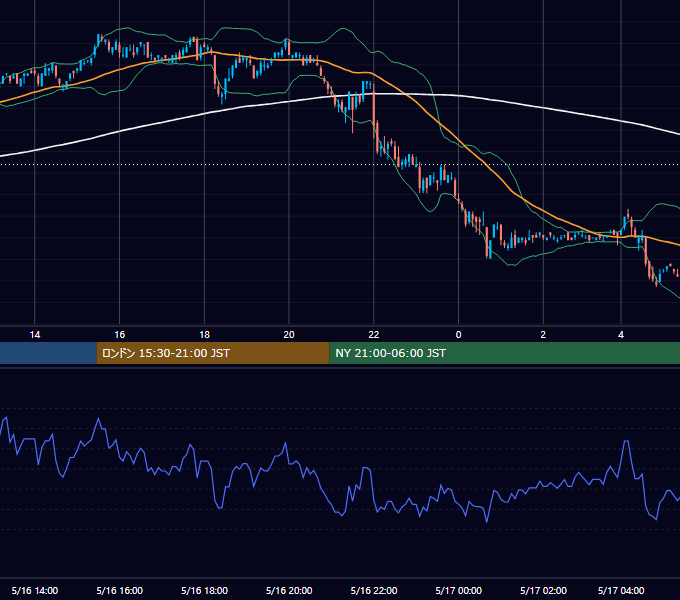Viewport: 680px width, 600px height.
Task: Click the 5/16 14:00 date label
Action: click(35, 590)
